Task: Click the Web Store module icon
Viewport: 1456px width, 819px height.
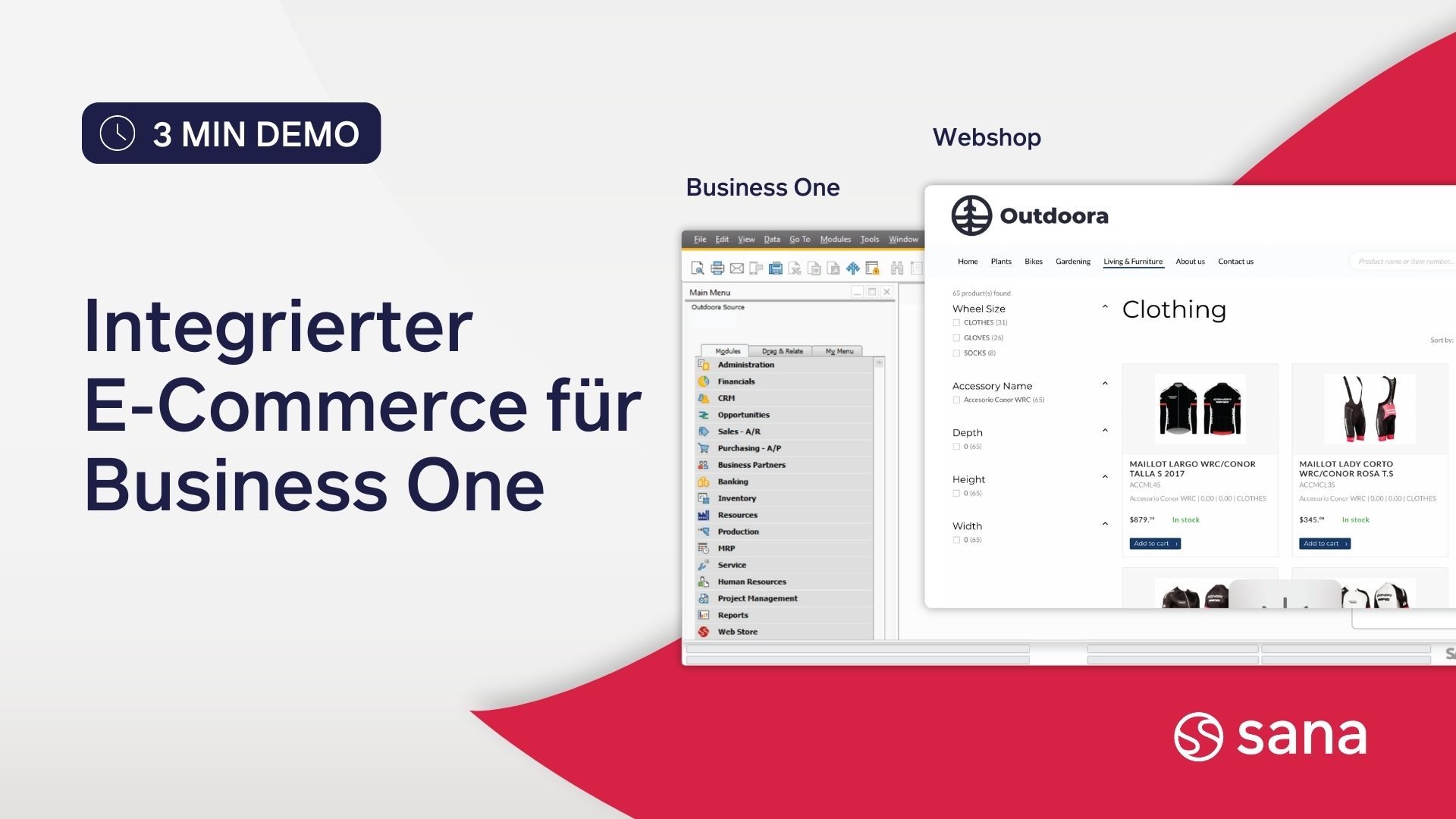Action: coord(703,632)
